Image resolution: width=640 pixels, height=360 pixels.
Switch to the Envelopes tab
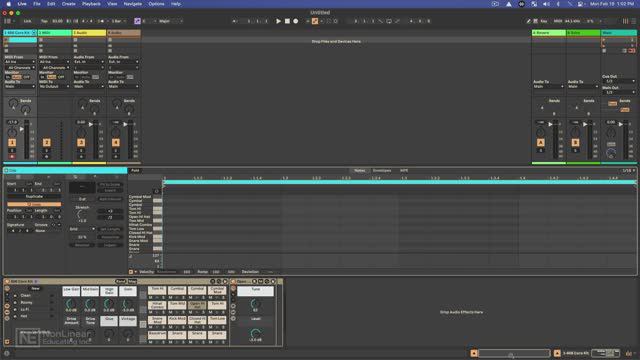pos(382,171)
